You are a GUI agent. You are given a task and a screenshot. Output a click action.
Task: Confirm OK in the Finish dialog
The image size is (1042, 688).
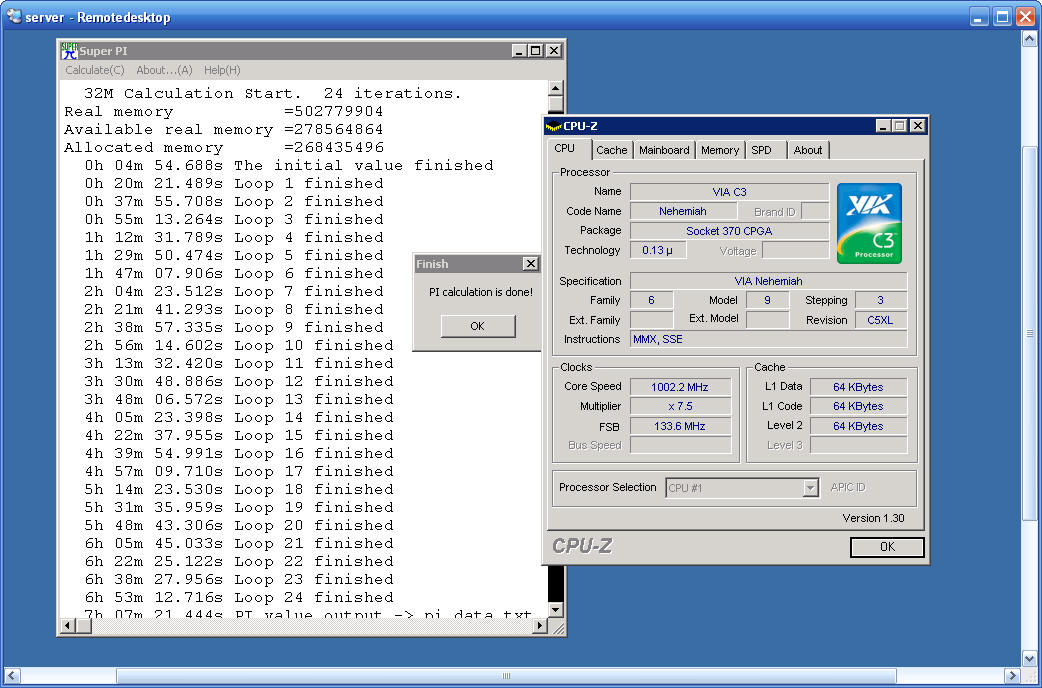tap(478, 326)
